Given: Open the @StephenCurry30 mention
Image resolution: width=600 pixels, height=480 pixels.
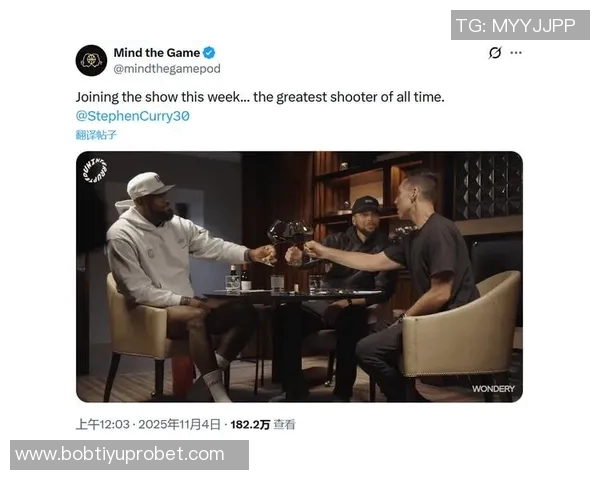Looking at the screenshot, I should [x=132, y=116].
